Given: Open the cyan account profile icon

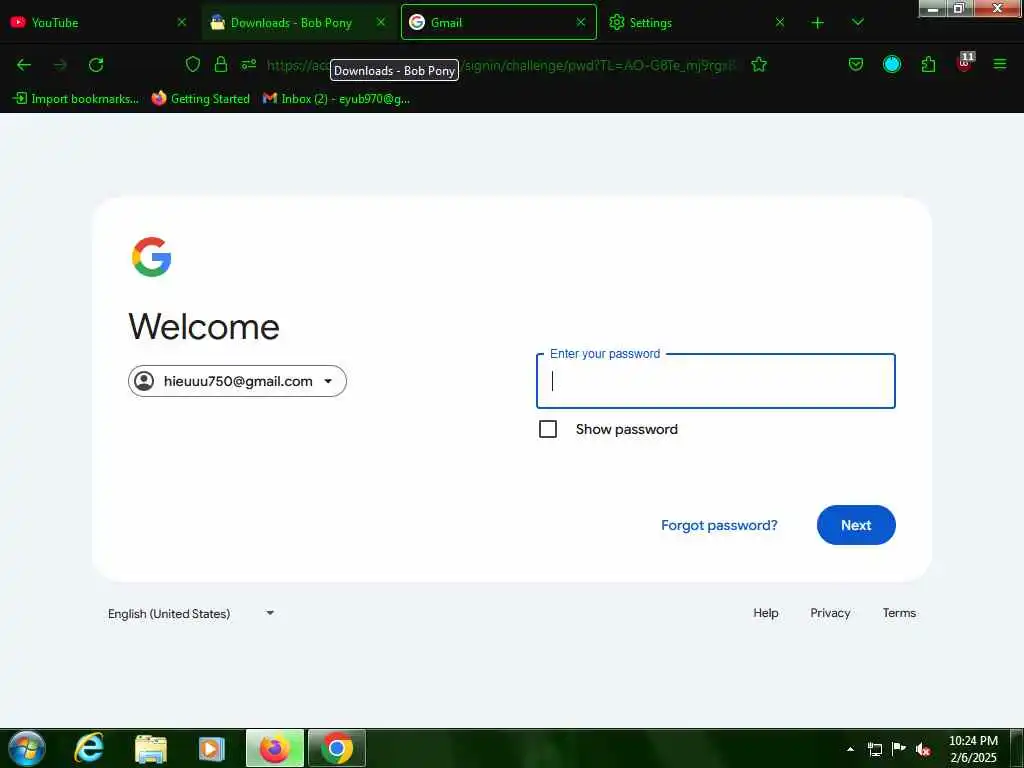Looking at the screenshot, I should (892, 64).
